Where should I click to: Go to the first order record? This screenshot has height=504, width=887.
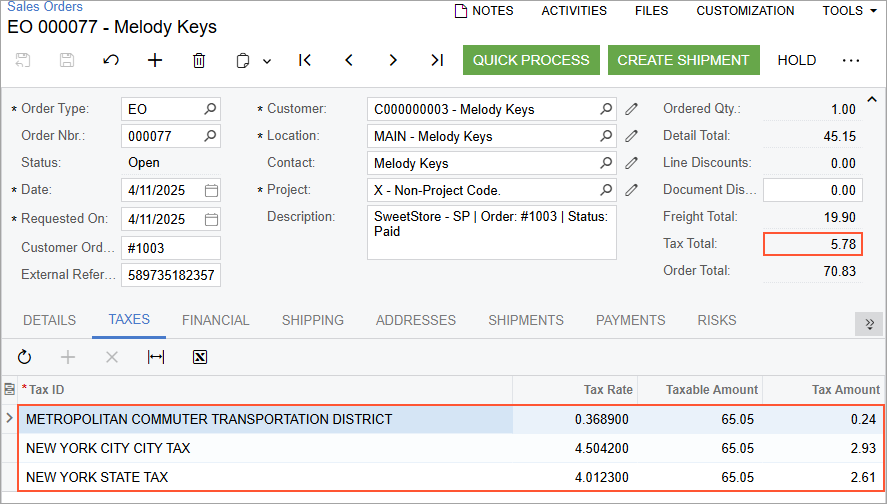coord(305,60)
